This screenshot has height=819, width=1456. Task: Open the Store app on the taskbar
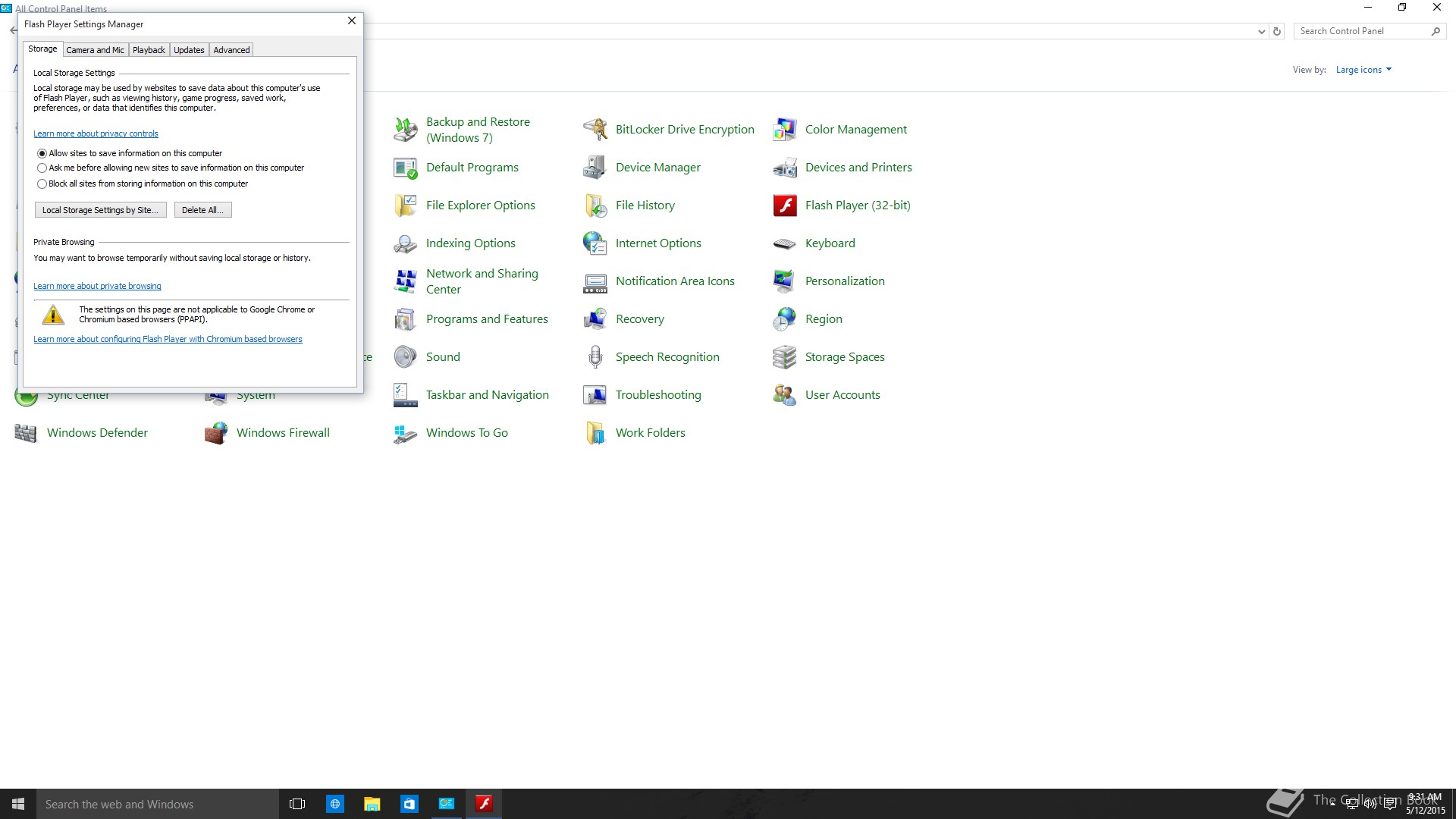[409, 804]
